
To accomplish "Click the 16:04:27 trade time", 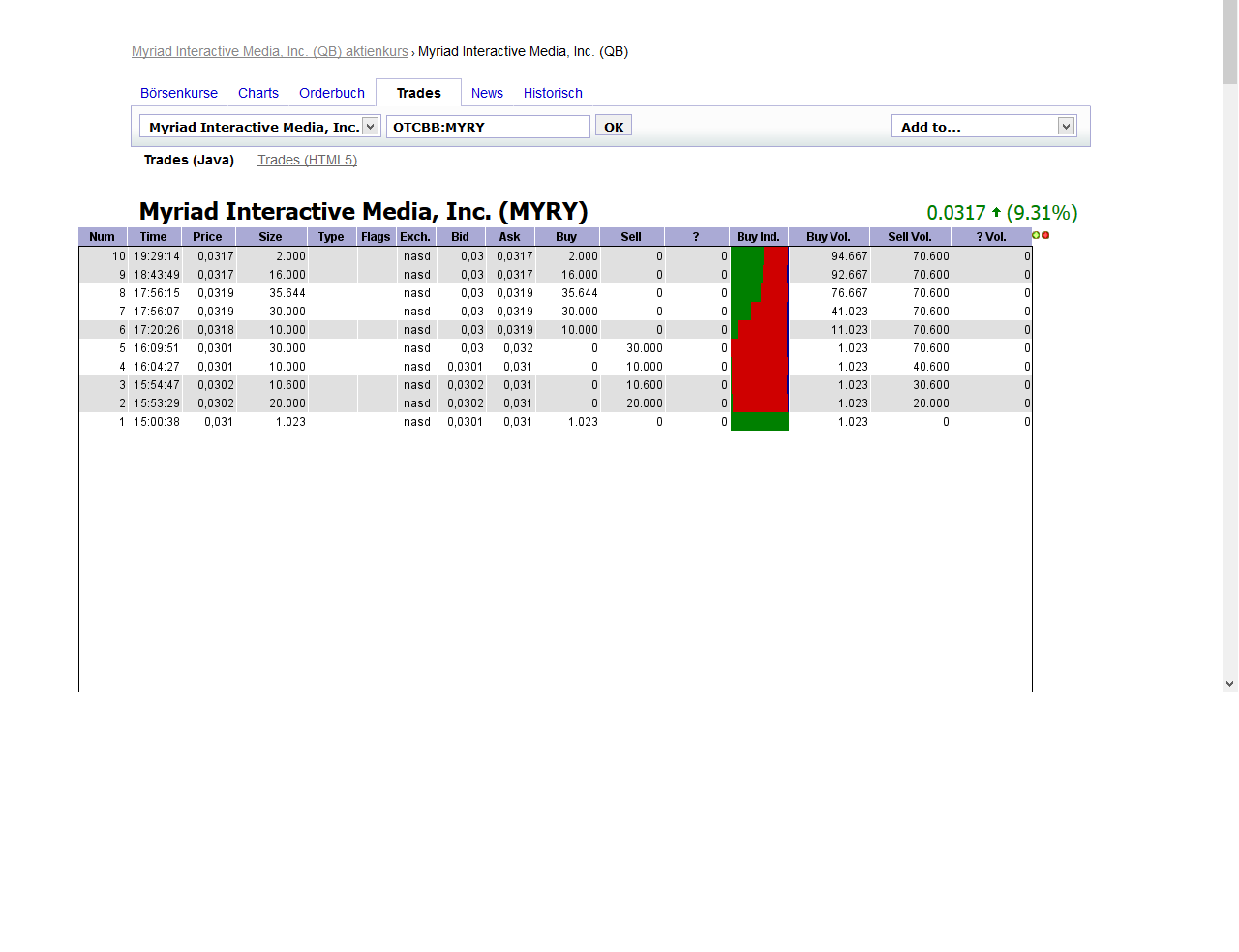I will point(157,367).
